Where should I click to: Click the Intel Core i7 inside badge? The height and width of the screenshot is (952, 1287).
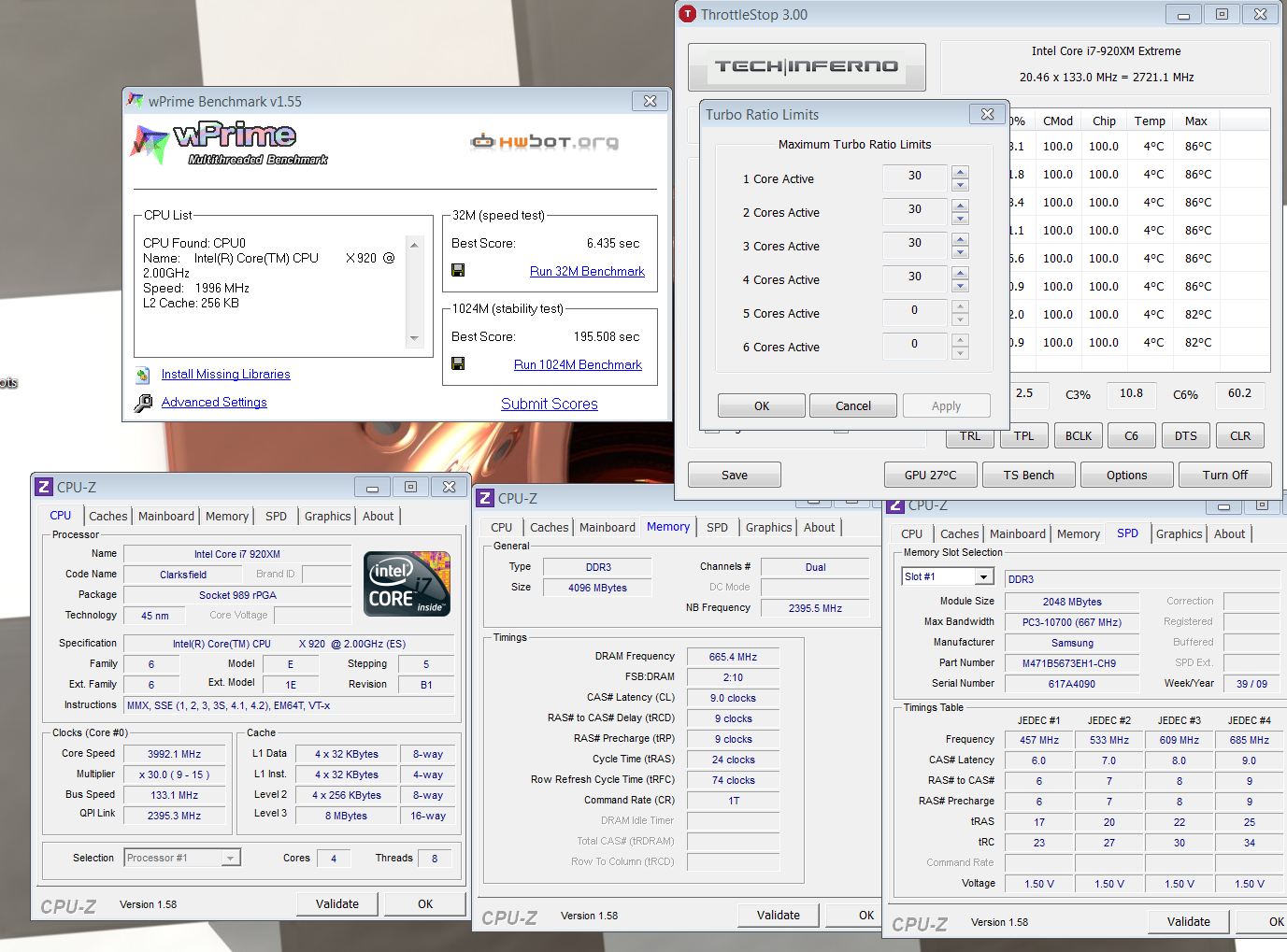tap(408, 584)
